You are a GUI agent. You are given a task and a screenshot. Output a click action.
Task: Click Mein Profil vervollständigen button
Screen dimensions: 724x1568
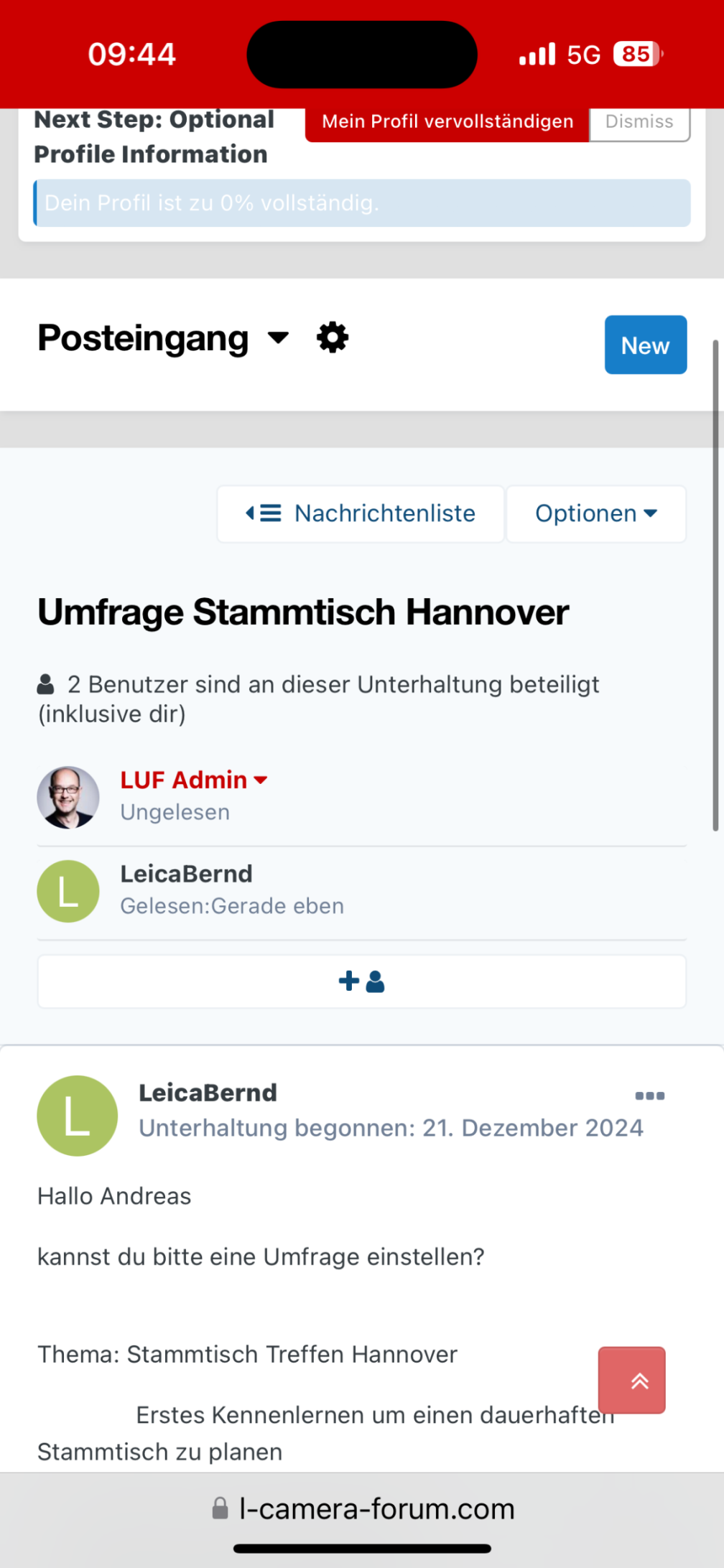tap(447, 122)
